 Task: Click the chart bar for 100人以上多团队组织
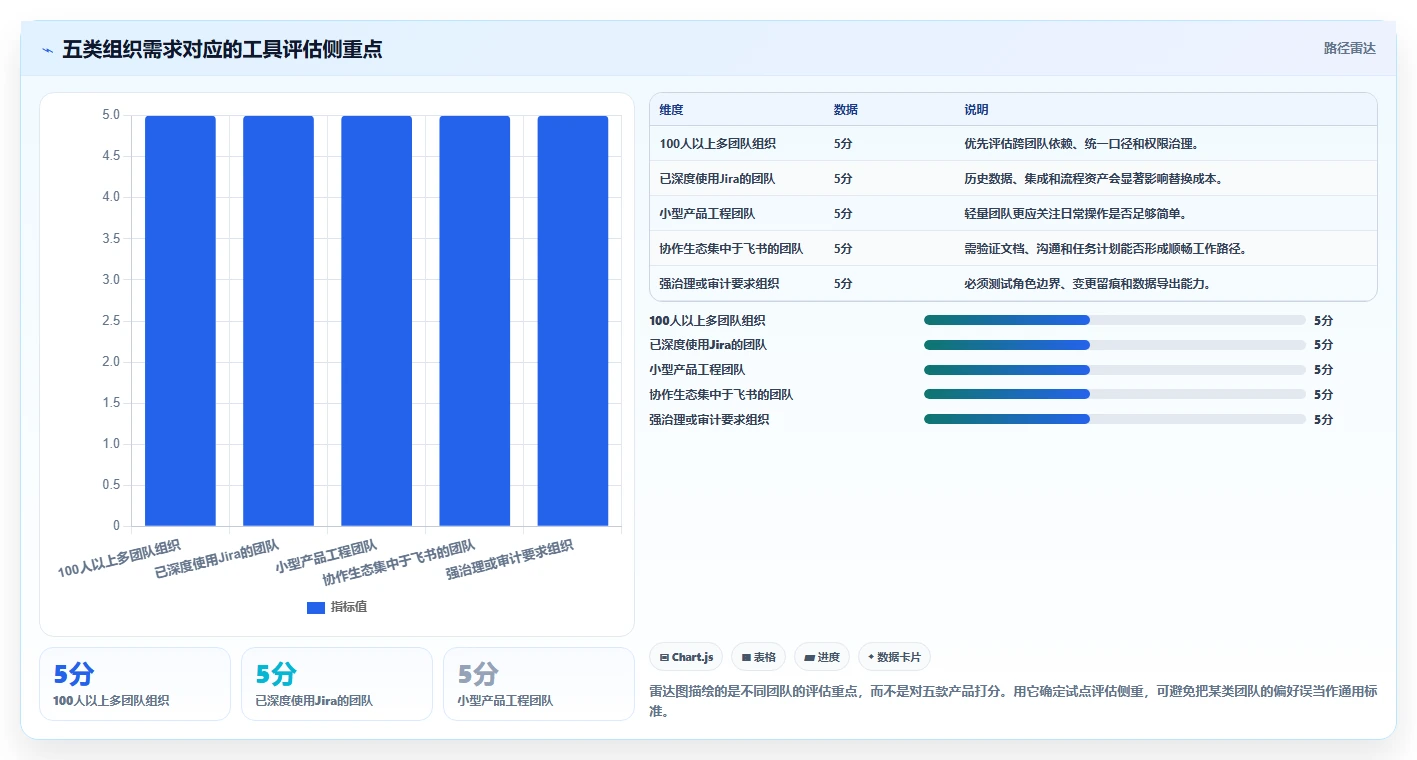[x=180, y=321]
